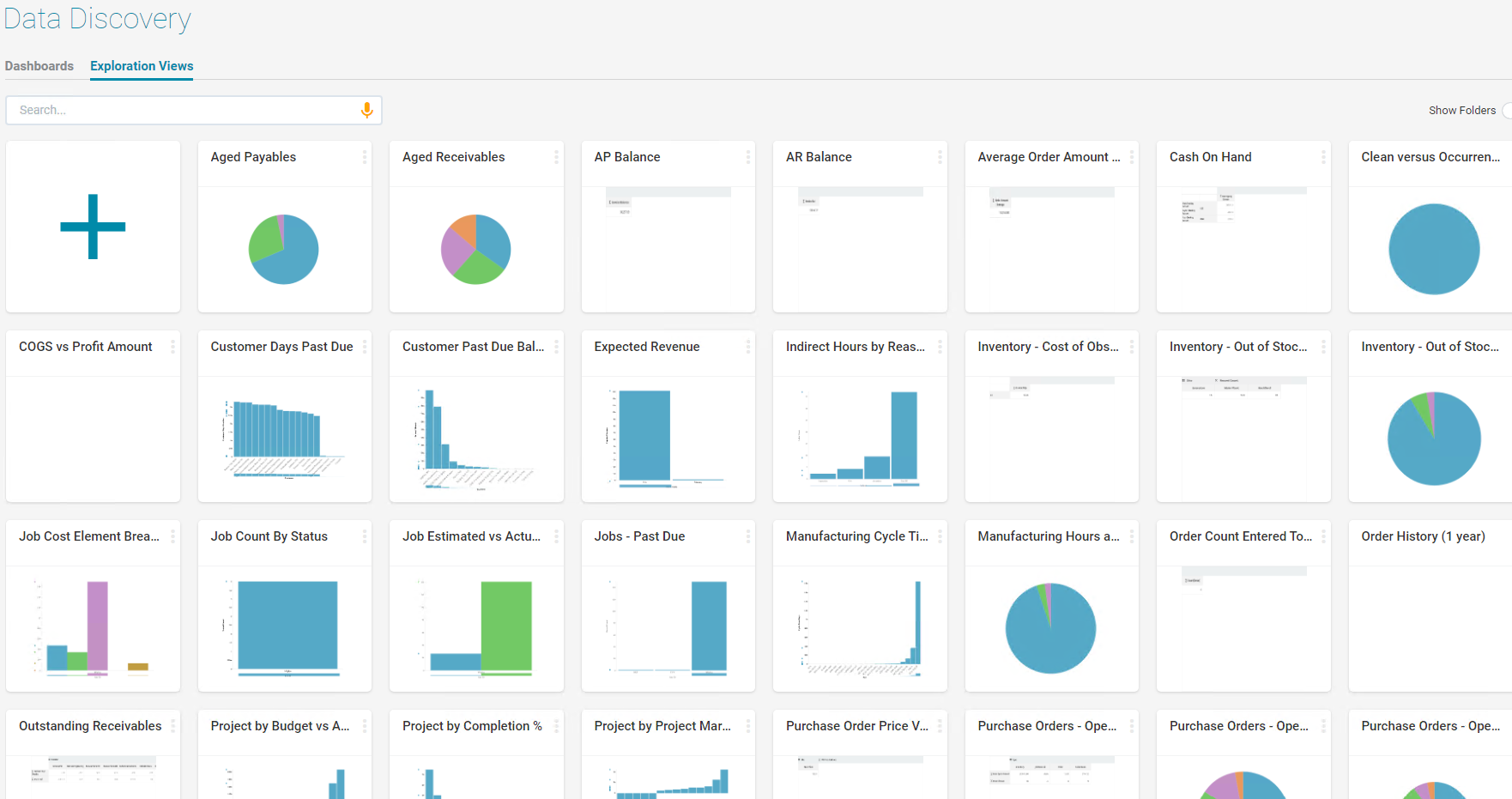This screenshot has width=1512, height=799.
Task: Open the Customer Days Past Due bar chart
Action: tap(284, 439)
